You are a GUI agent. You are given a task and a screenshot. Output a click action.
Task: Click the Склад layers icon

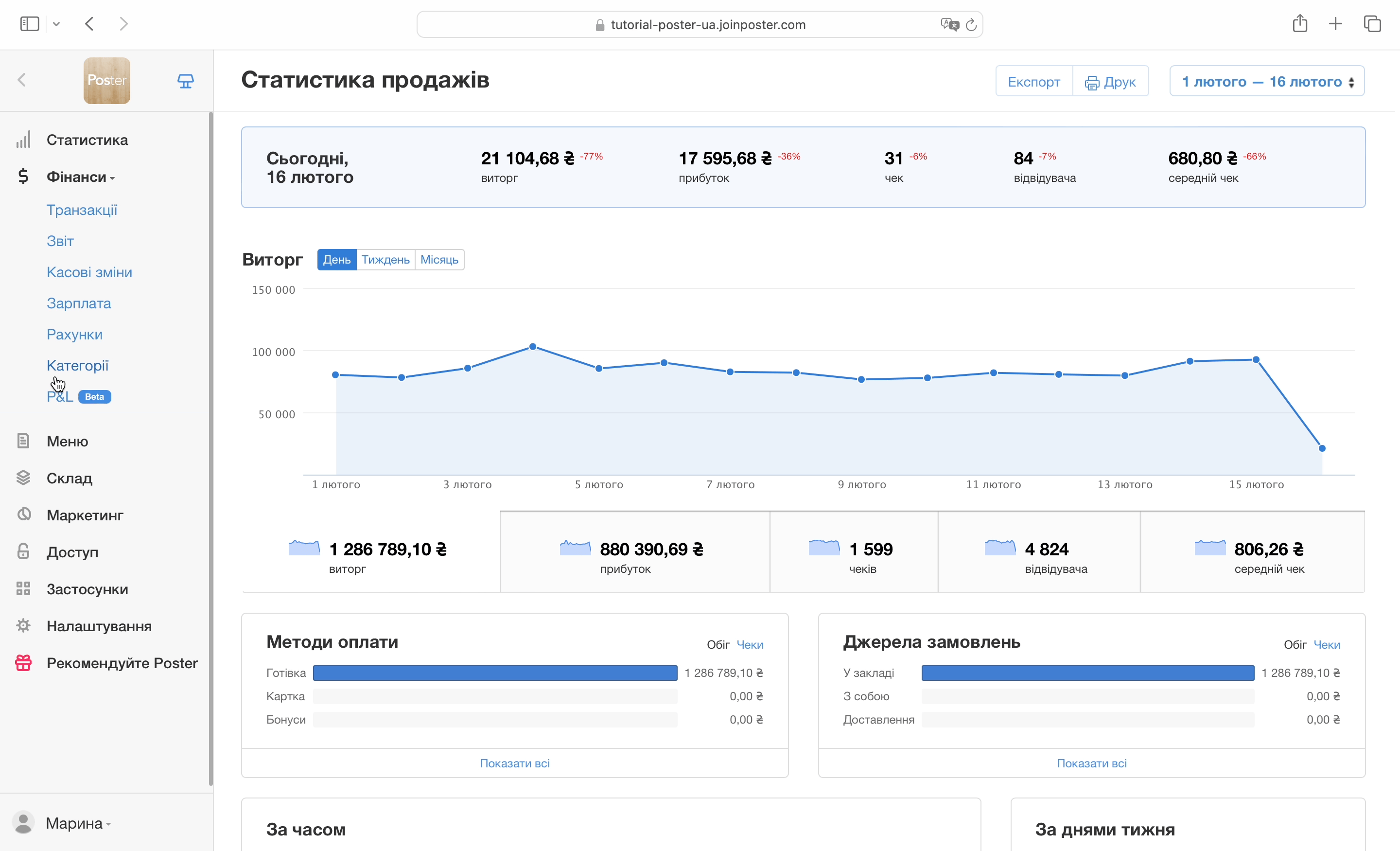click(x=23, y=478)
